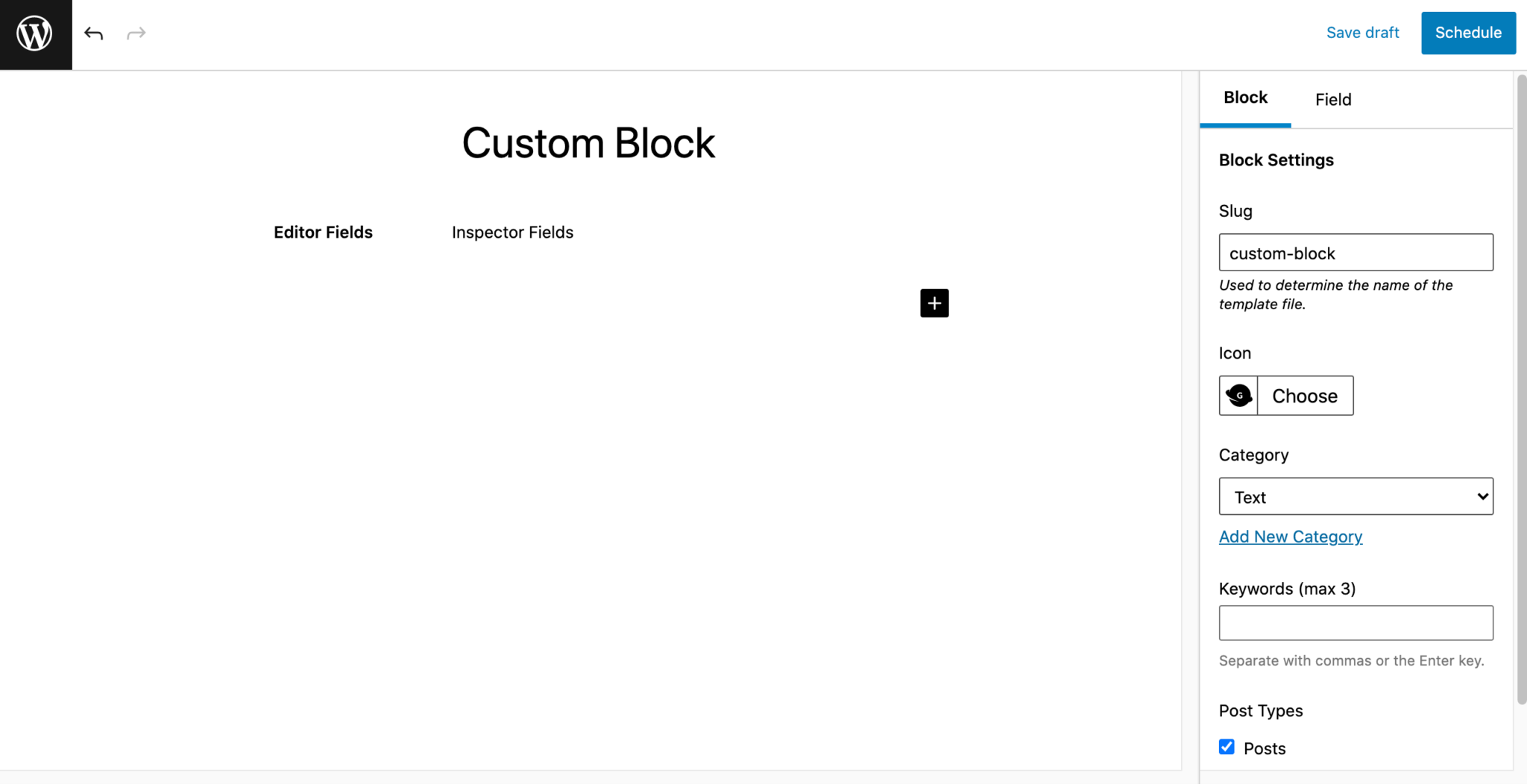Screen dimensions: 1527x784
Task: Click the undo arrow
Action: [x=93, y=33]
